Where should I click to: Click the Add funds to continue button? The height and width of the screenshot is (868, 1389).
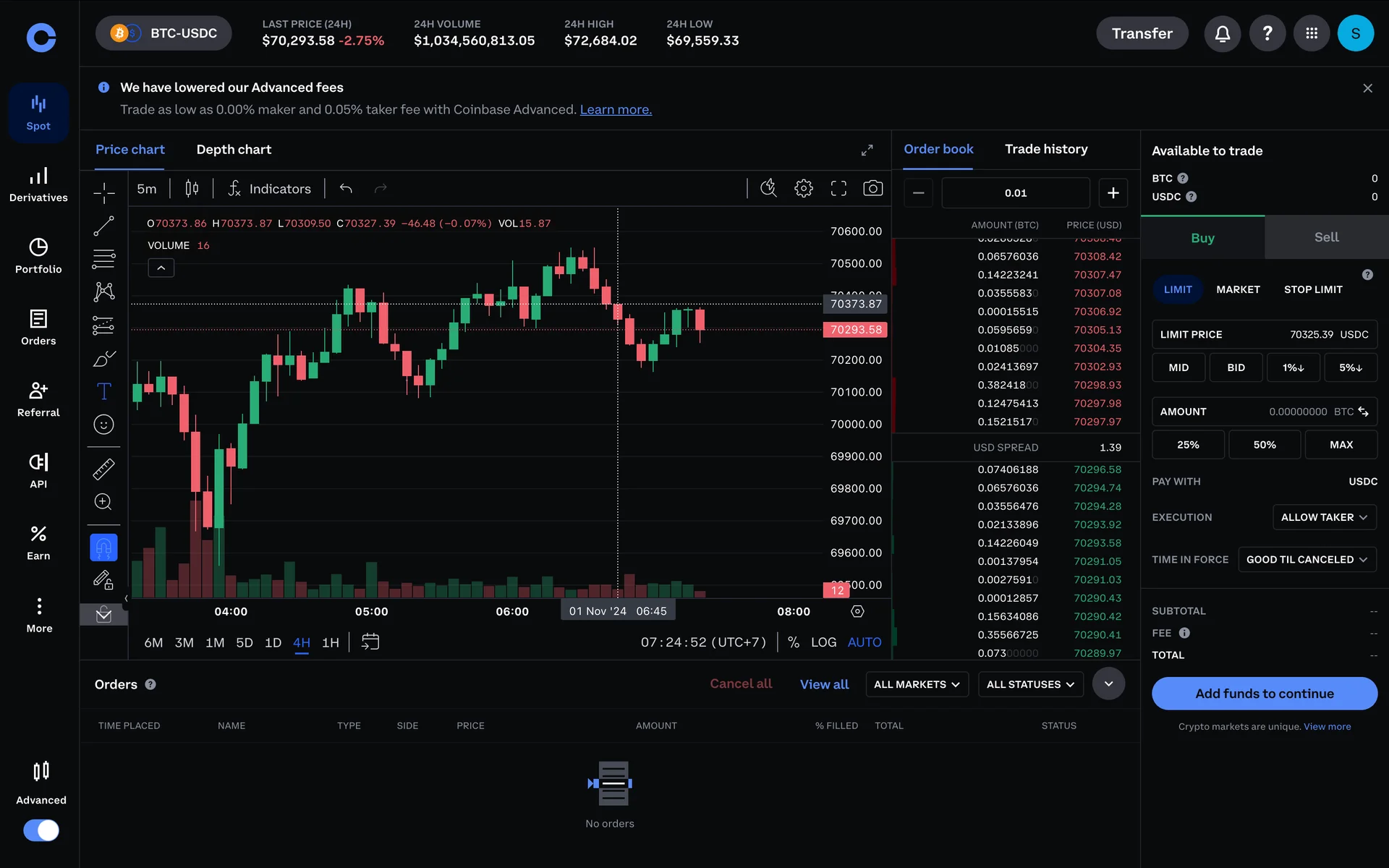1264,694
